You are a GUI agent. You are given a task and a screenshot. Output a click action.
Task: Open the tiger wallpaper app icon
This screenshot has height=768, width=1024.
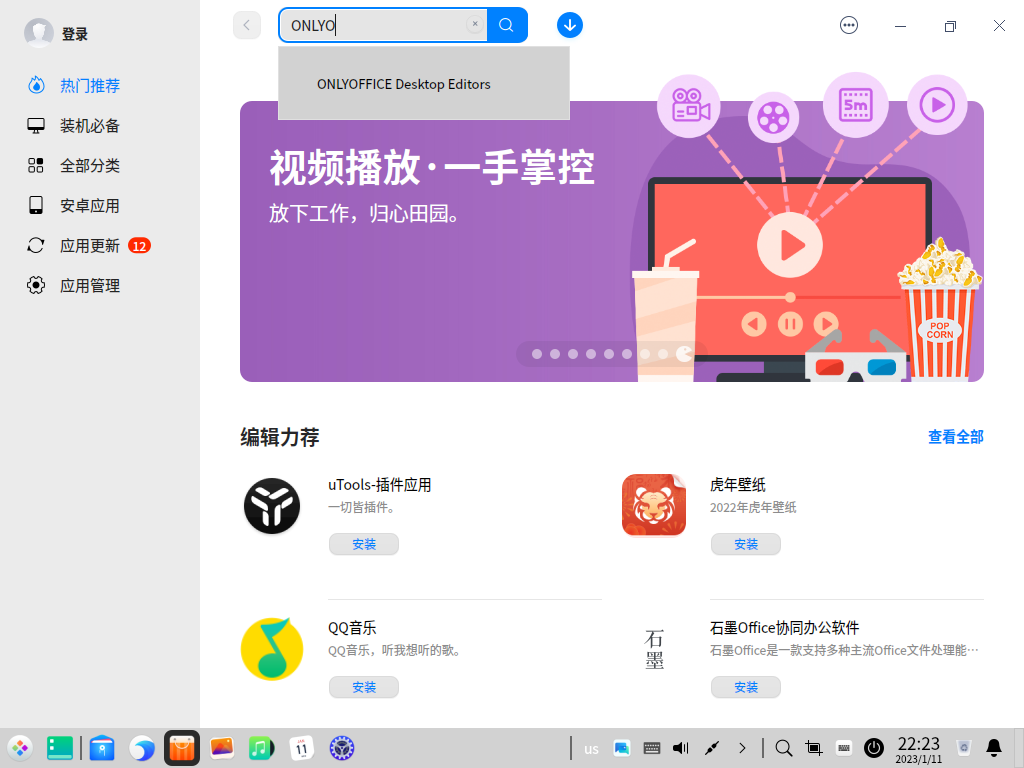pyautogui.click(x=654, y=506)
